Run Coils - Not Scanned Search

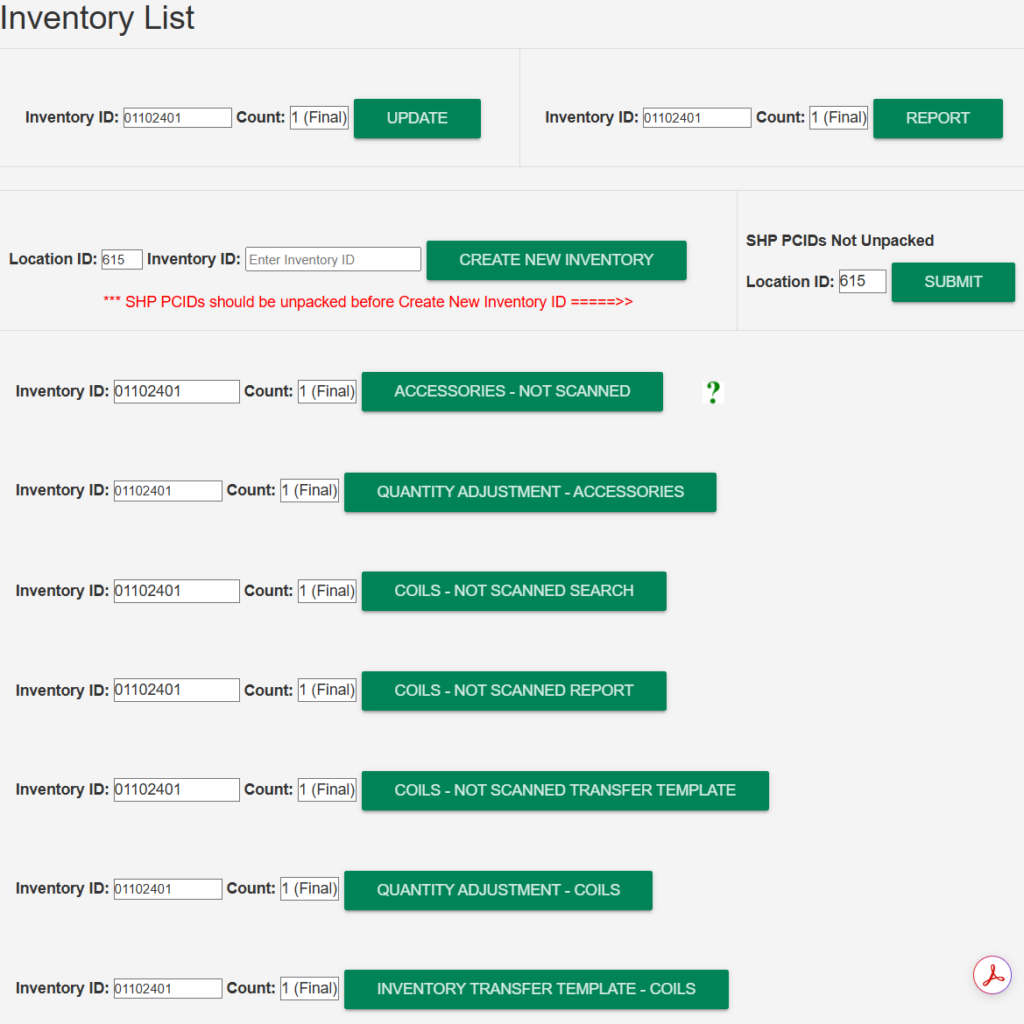[x=514, y=591]
